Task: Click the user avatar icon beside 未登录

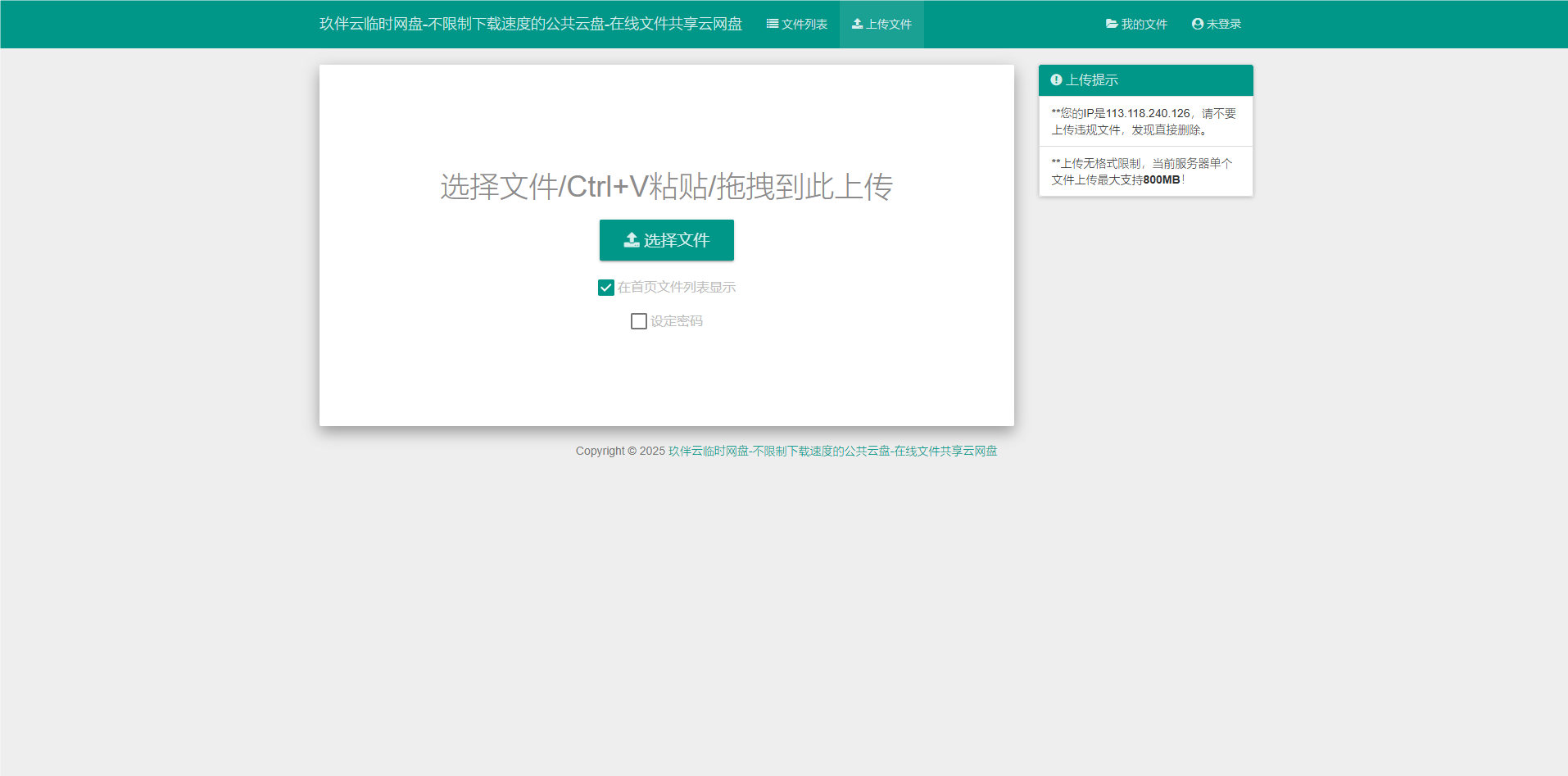Action: [x=1197, y=24]
